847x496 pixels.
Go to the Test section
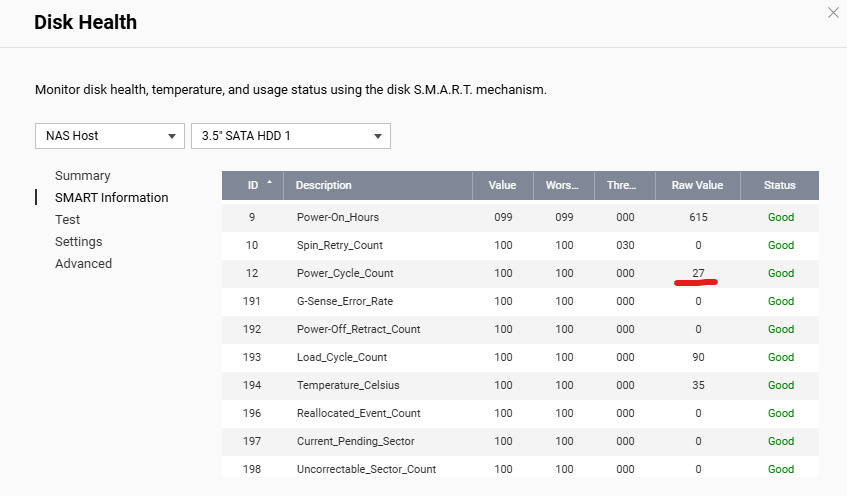[68, 219]
